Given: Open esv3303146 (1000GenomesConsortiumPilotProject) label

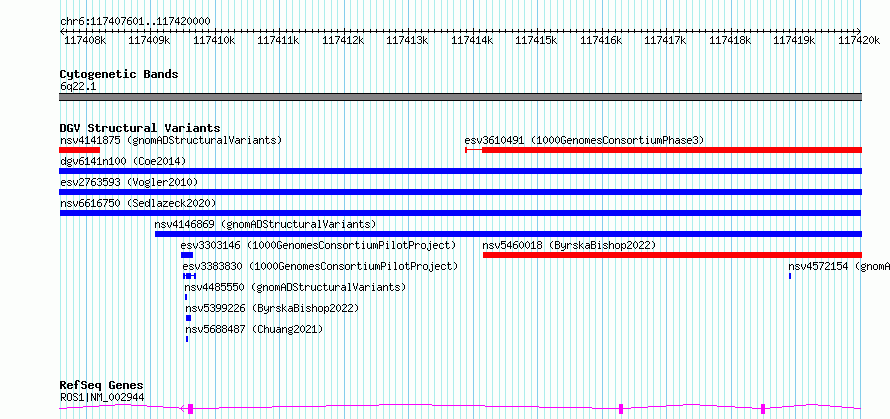Looking at the screenshot, I should click(x=318, y=245).
